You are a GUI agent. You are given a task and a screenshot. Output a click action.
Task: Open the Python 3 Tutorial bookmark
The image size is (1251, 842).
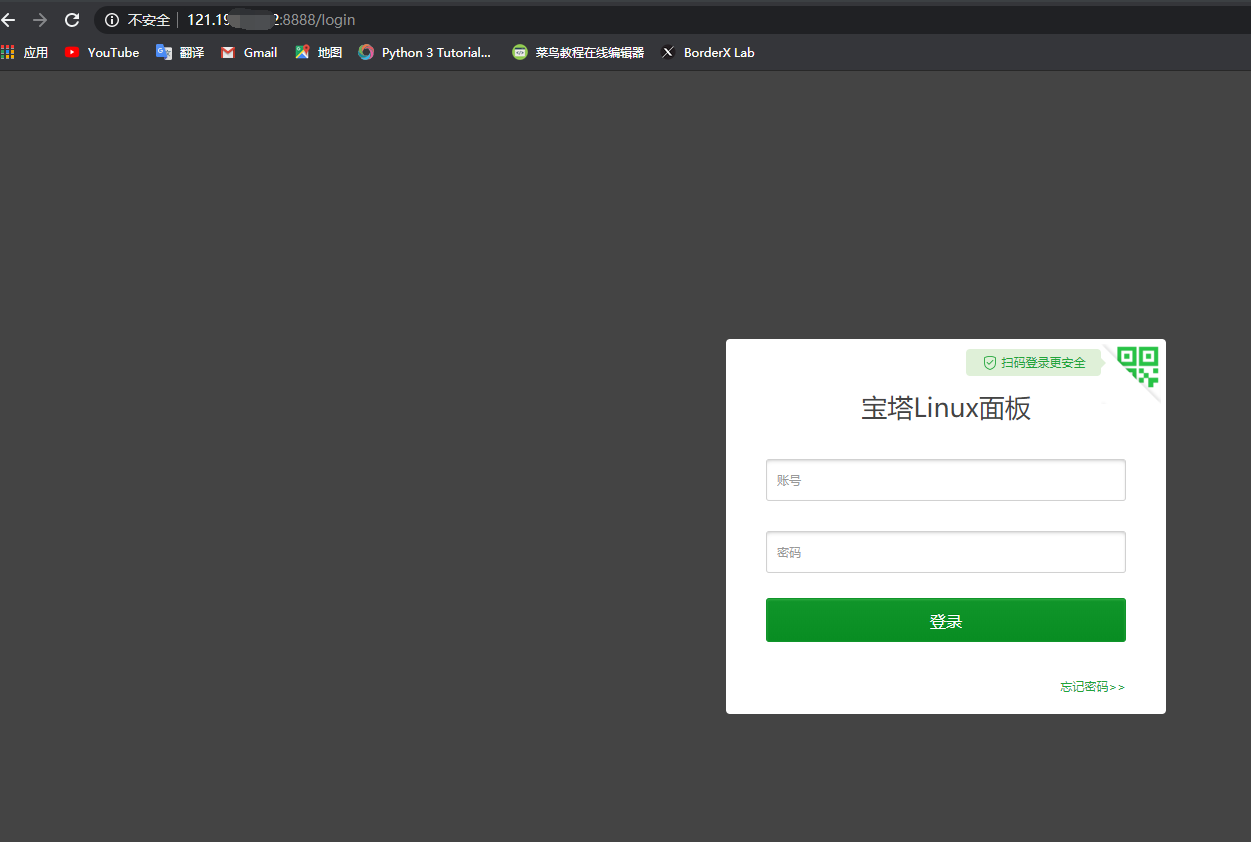click(x=425, y=52)
